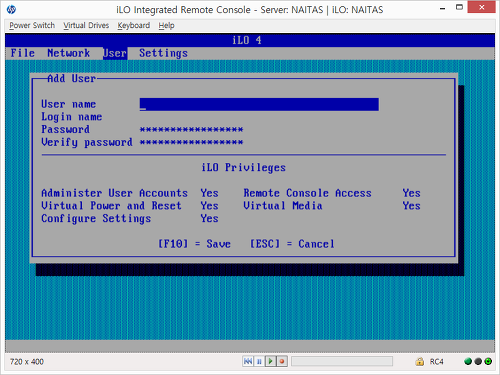Image resolution: width=500 pixels, height=375 pixels.
Task: Select the Network menu in iLO 4
Action: tap(69, 53)
